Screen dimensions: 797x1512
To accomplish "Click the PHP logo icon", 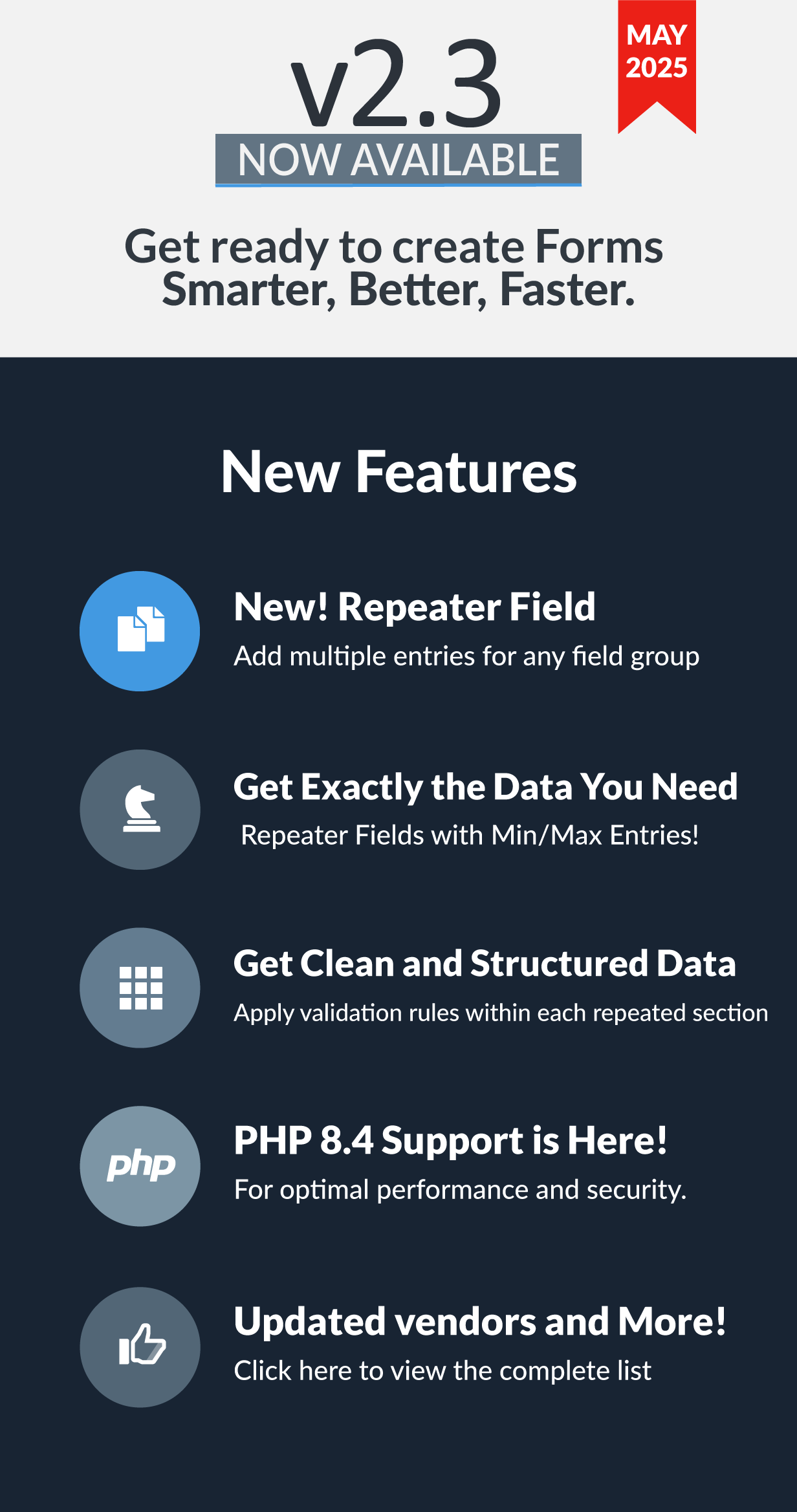I will coord(140,1166).
